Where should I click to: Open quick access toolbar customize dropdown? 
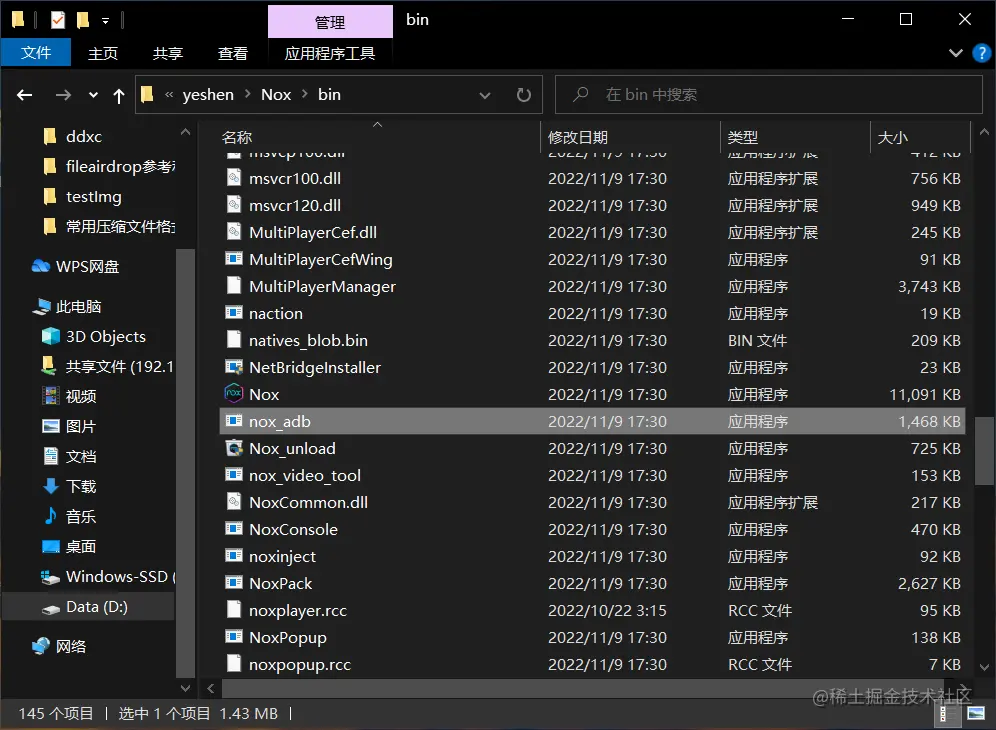[105, 21]
